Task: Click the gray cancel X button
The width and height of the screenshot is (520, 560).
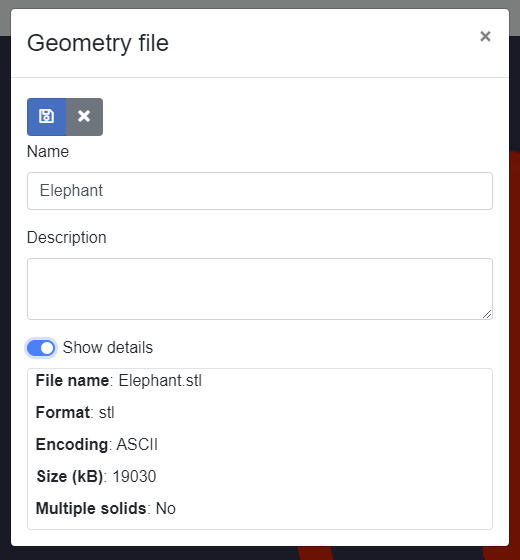Action: point(84,117)
